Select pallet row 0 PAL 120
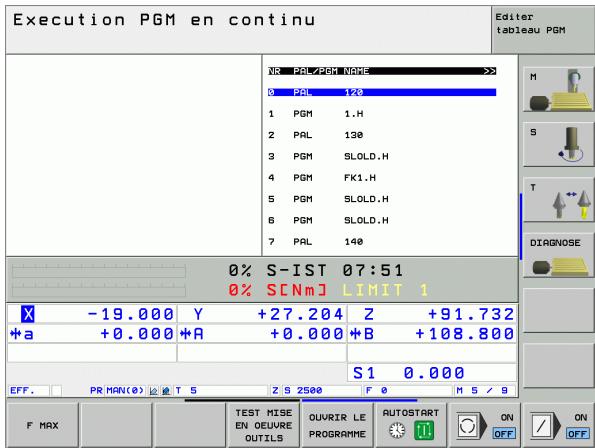This screenshot has width=595, height=448. [382, 92]
